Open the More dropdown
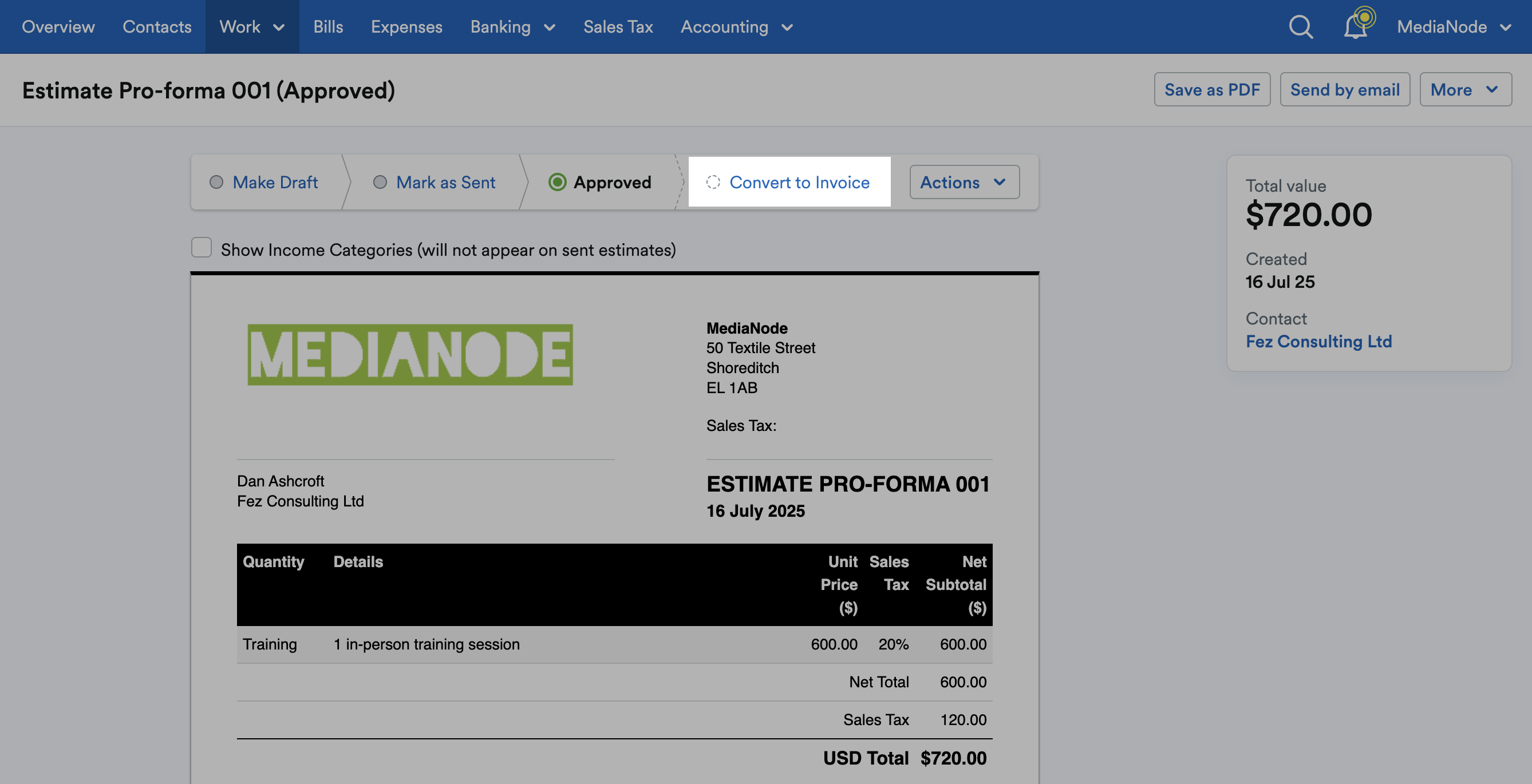Viewport: 1532px width, 784px height. tap(1465, 90)
